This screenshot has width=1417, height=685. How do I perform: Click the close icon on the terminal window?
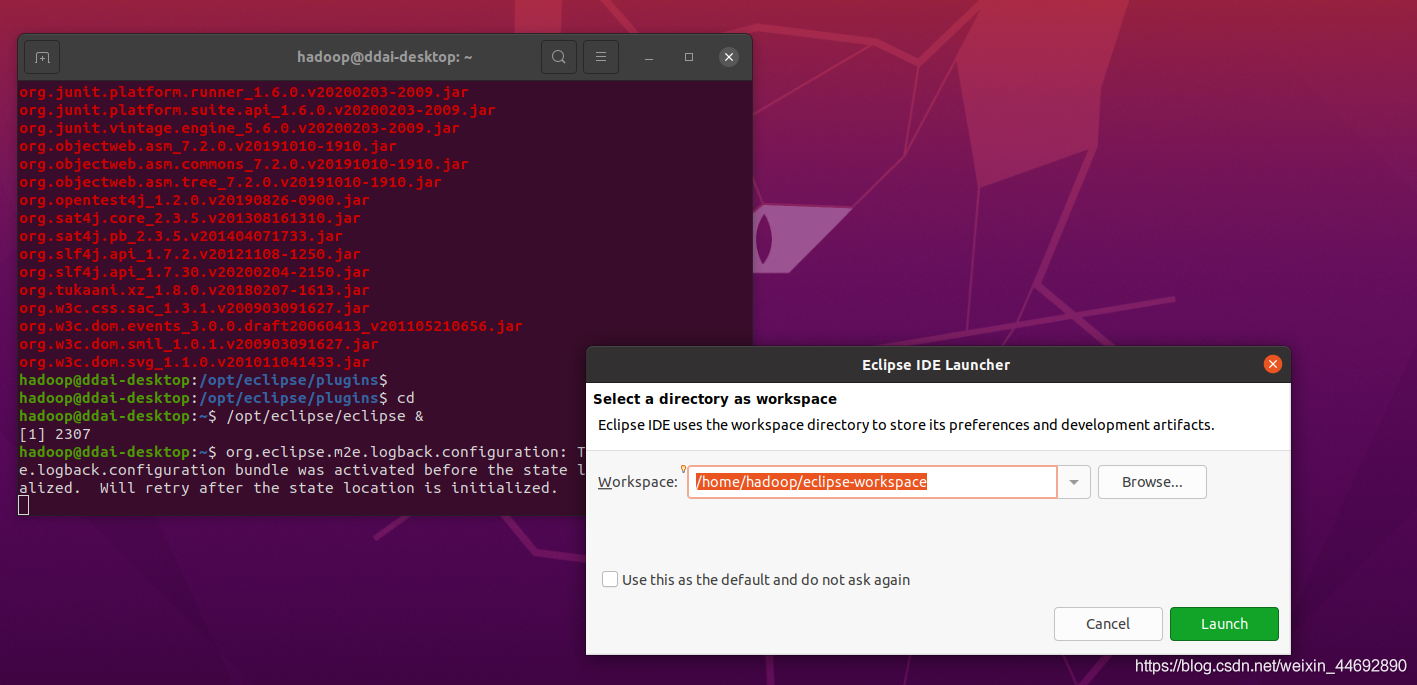(728, 57)
